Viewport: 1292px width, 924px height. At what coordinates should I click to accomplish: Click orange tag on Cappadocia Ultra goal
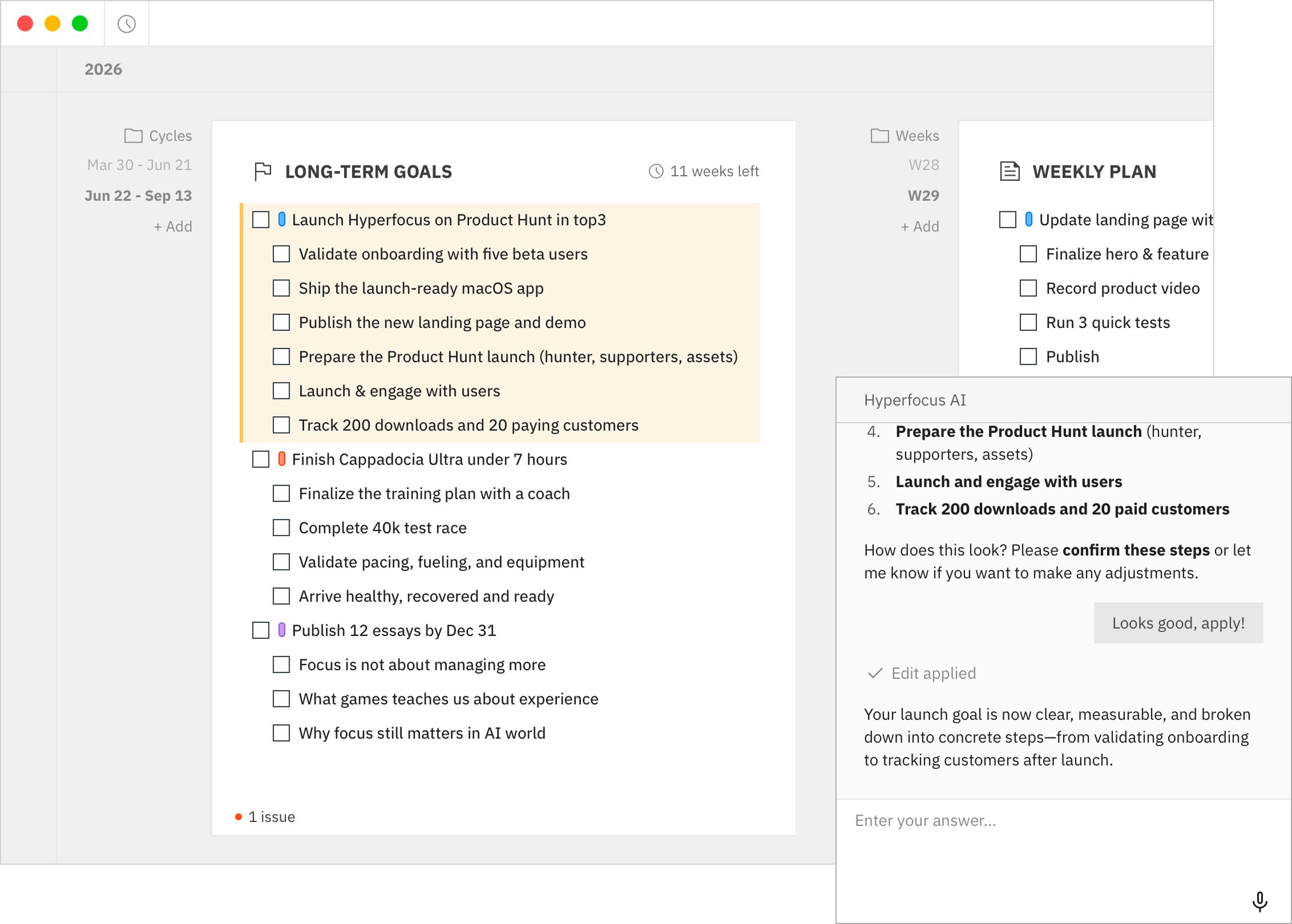[281, 459]
